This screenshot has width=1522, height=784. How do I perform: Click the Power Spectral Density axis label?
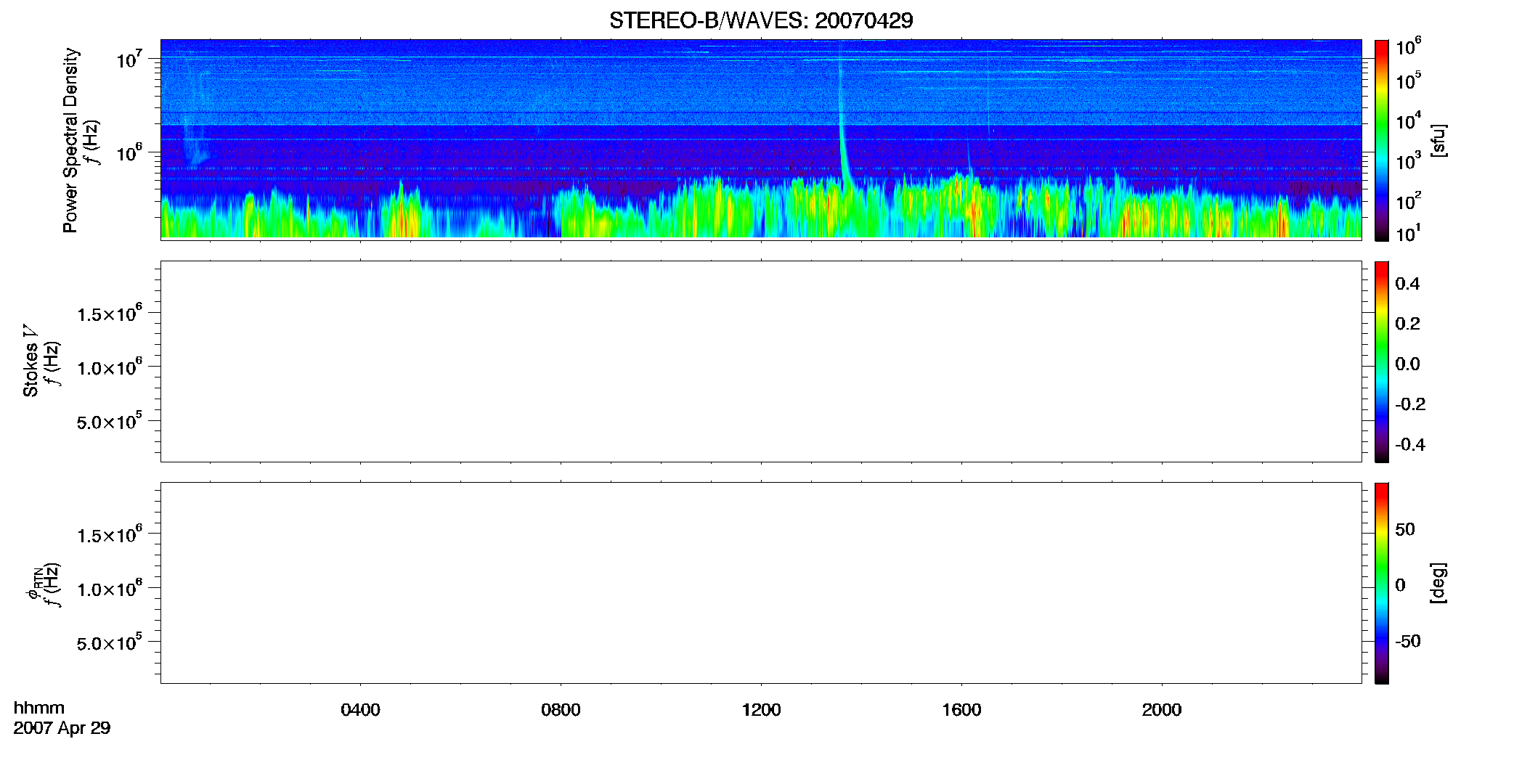(x=70, y=140)
